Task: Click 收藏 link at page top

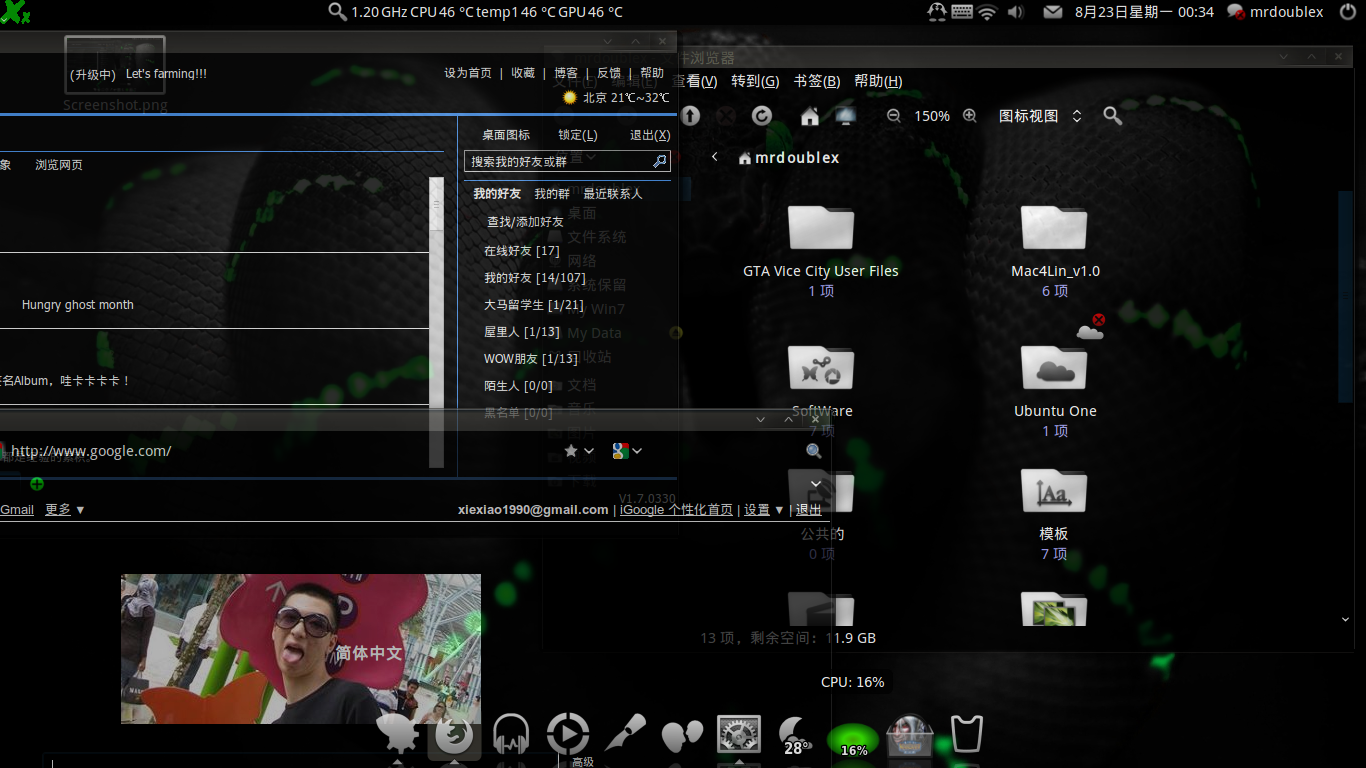Action: [523, 73]
